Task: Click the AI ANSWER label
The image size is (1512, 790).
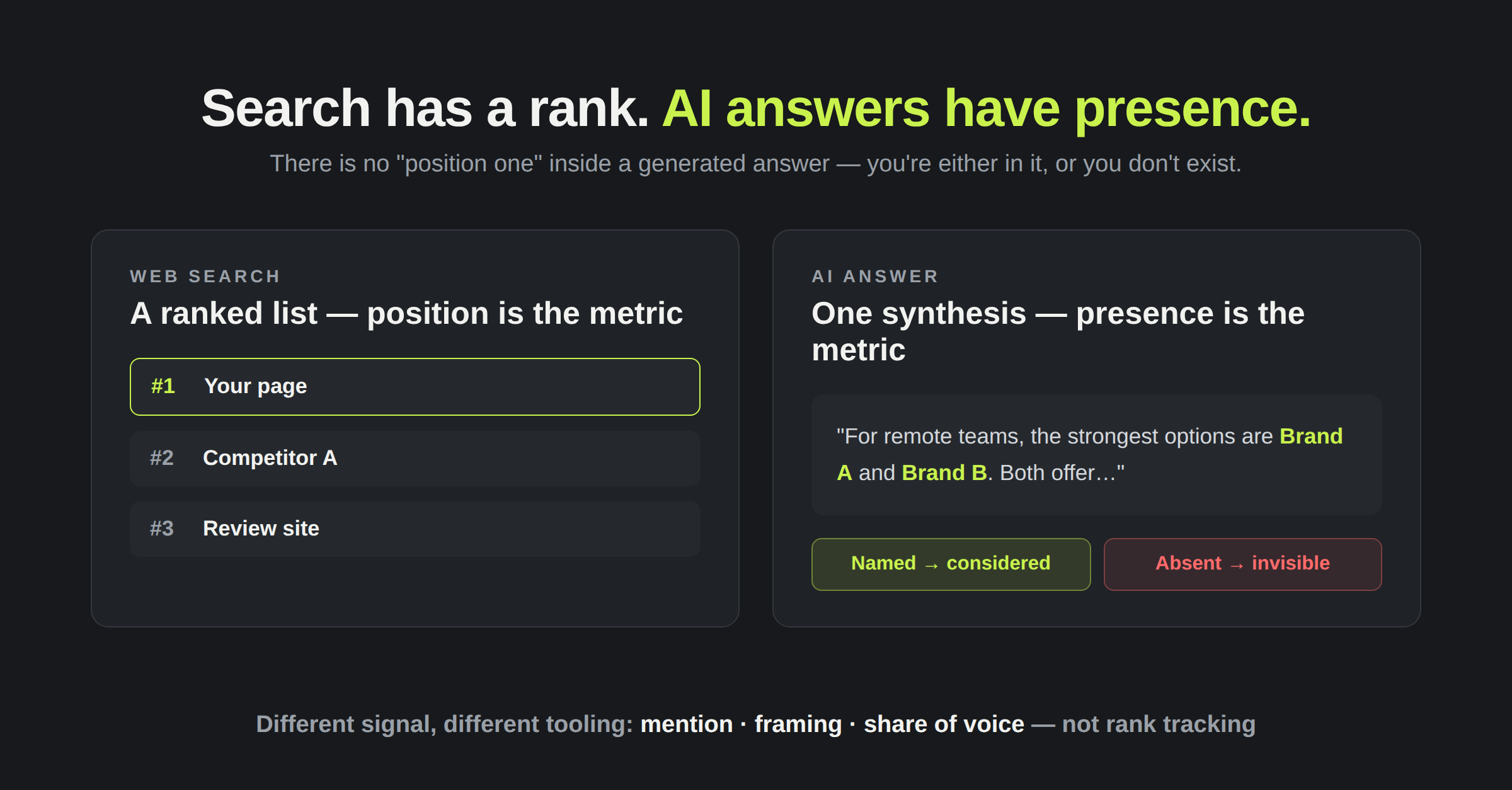Action: (875, 276)
